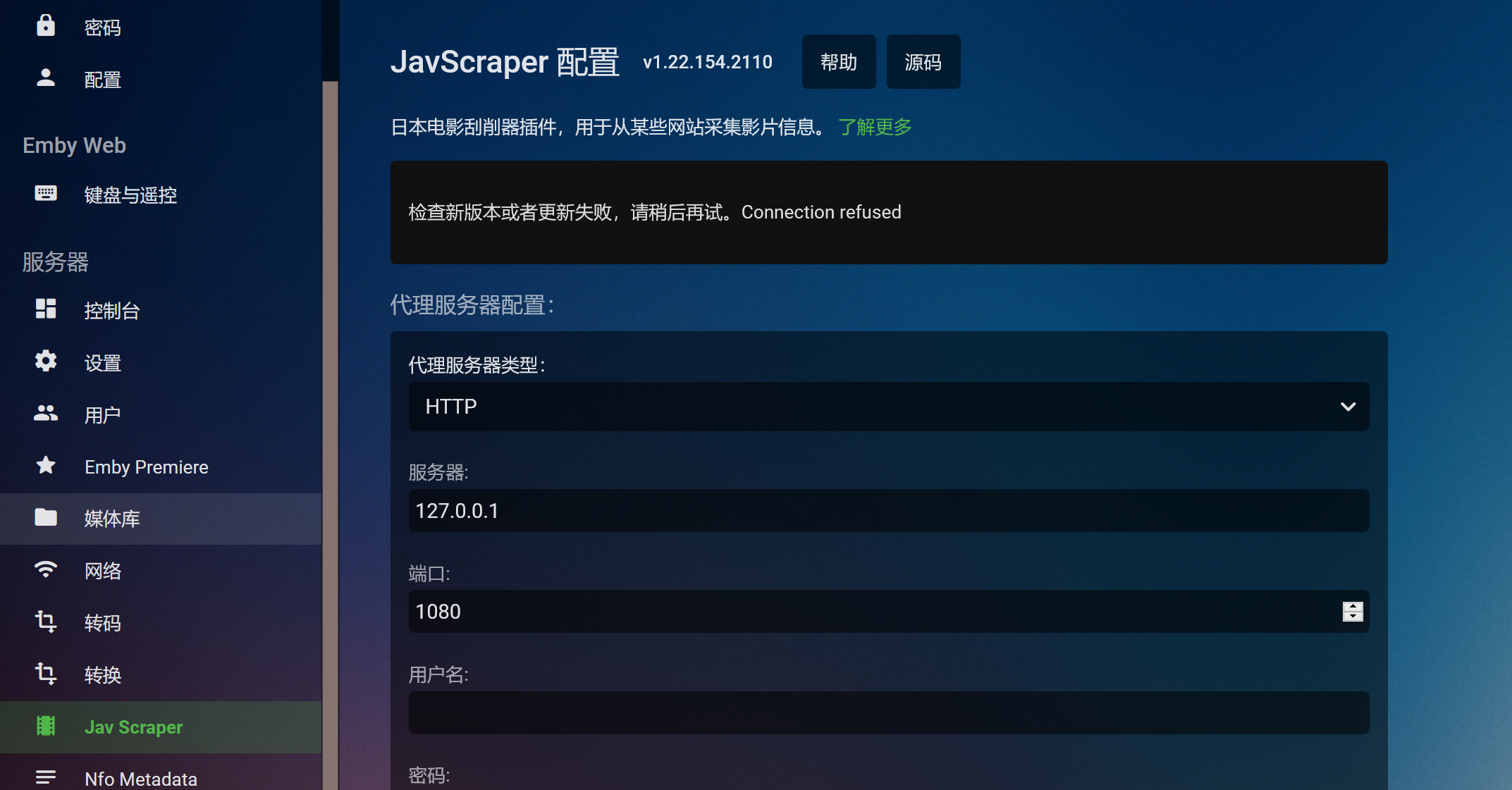Increase the port using the 端口 stepper

click(1352, 607)
